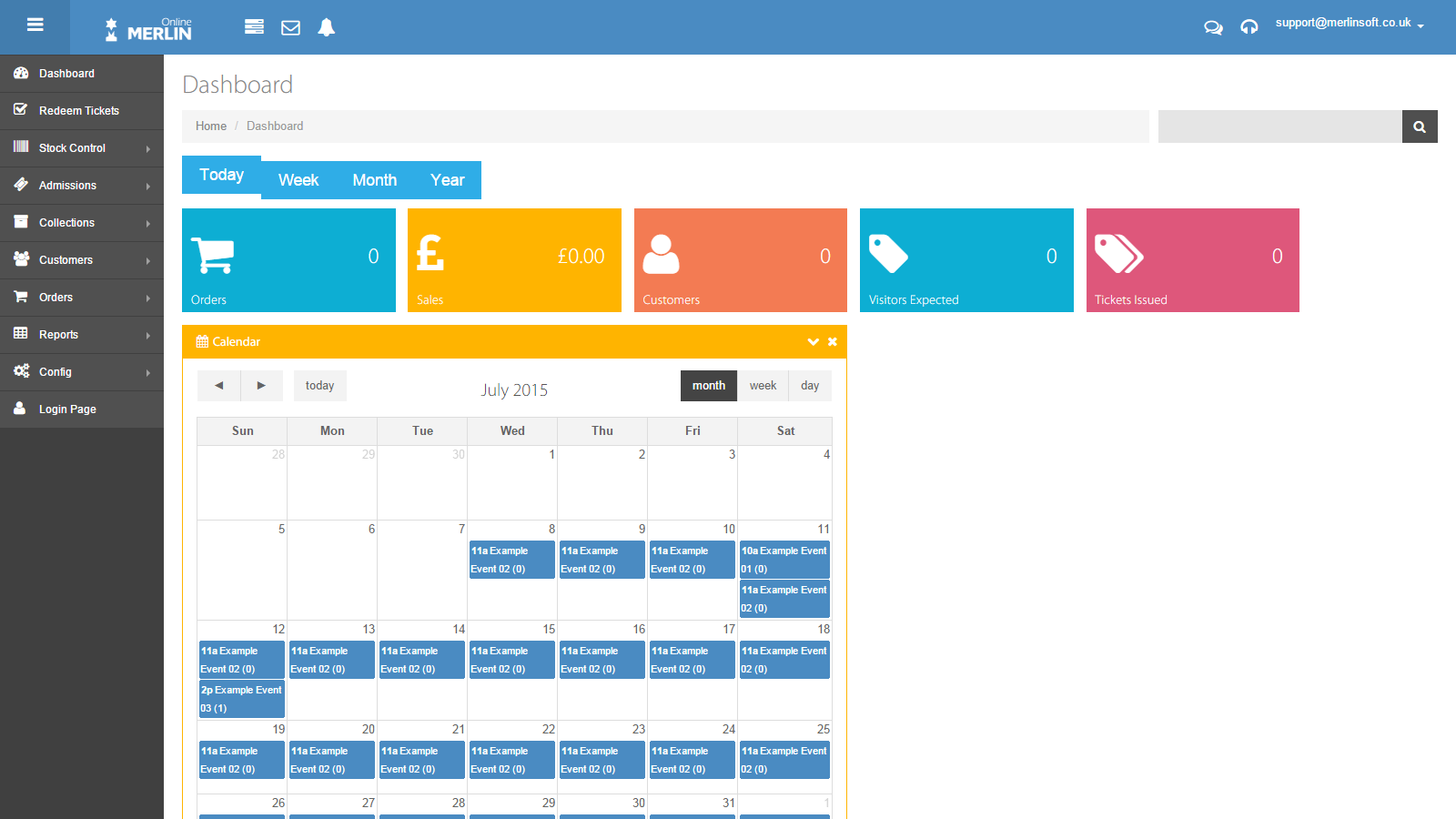This screenshot has width=1456, height=819.
Task: Go to previous calendar month
Action: pos(218,386)
